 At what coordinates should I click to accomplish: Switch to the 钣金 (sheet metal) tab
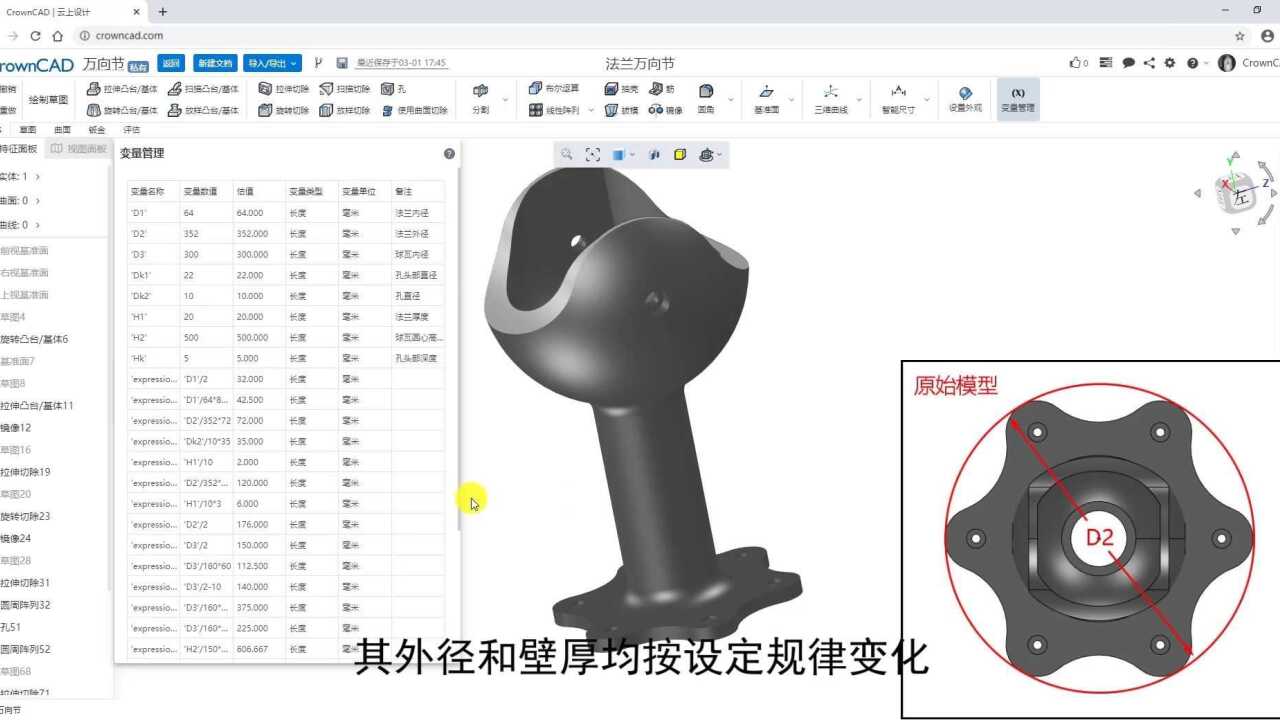pos(96,130)
